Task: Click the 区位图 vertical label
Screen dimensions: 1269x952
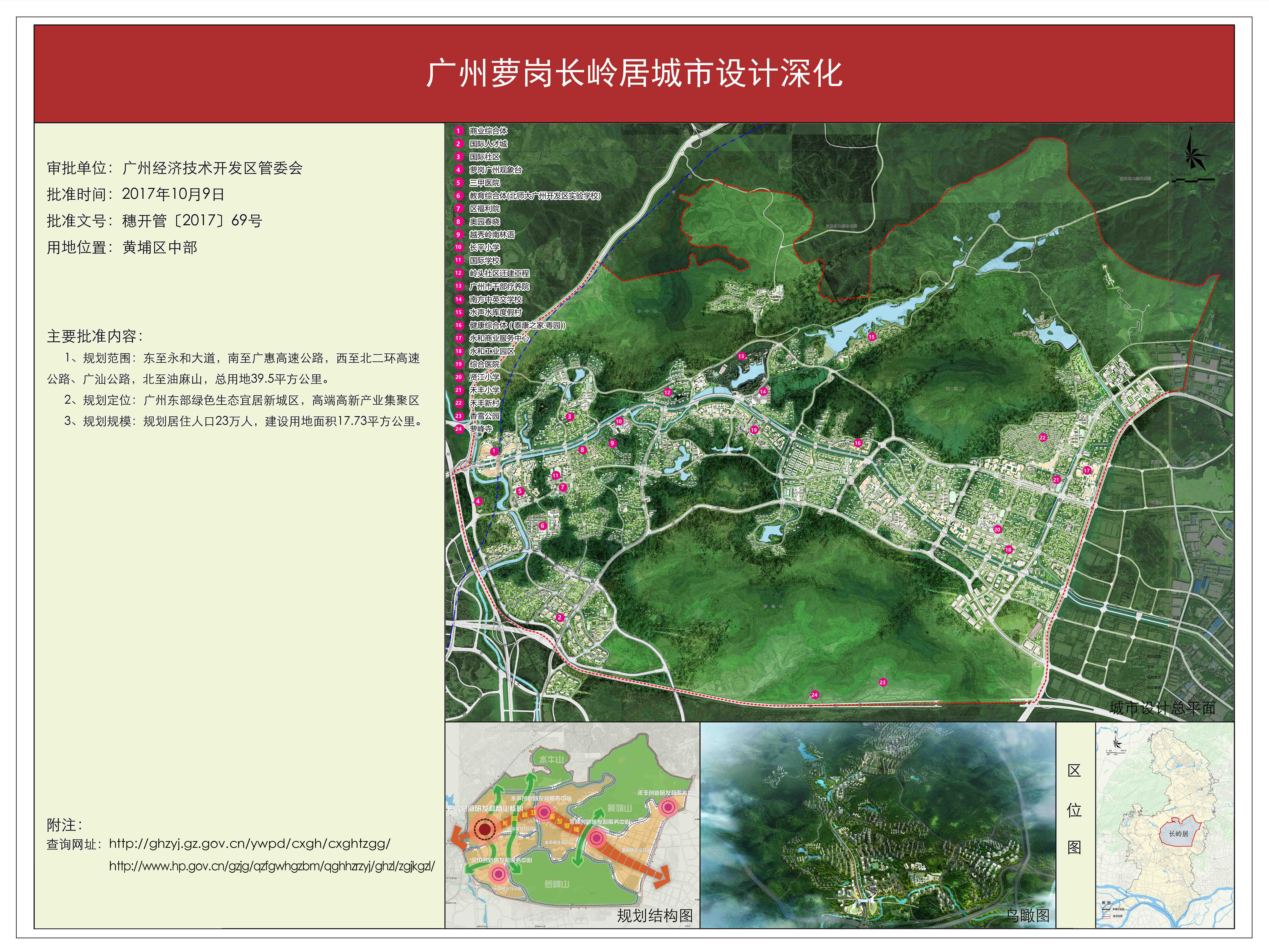Action: pos(1074,809)
